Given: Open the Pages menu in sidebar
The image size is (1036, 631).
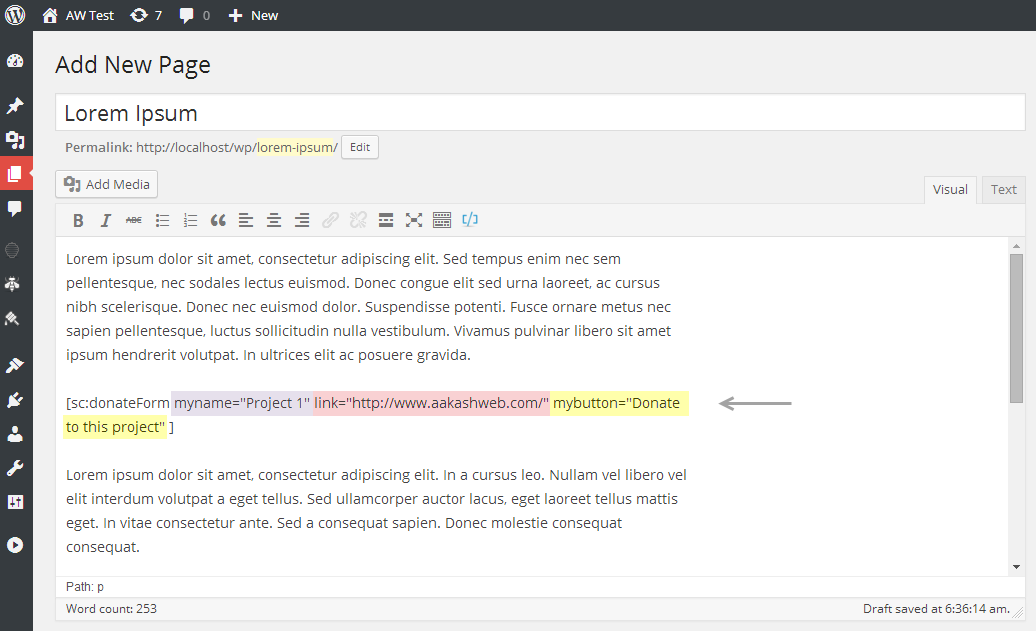Looking at the screenshot, I should (x=15, y=173).
